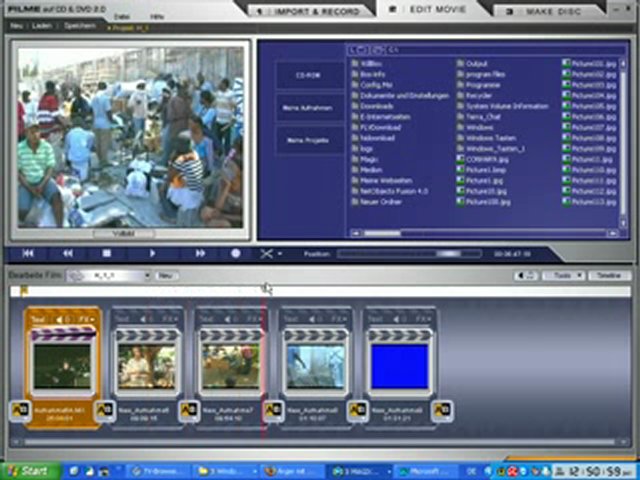The height and width of the screenshot is (480, 640).
Task: Jump to the movie start using skip-back
Action: [28, 254]
